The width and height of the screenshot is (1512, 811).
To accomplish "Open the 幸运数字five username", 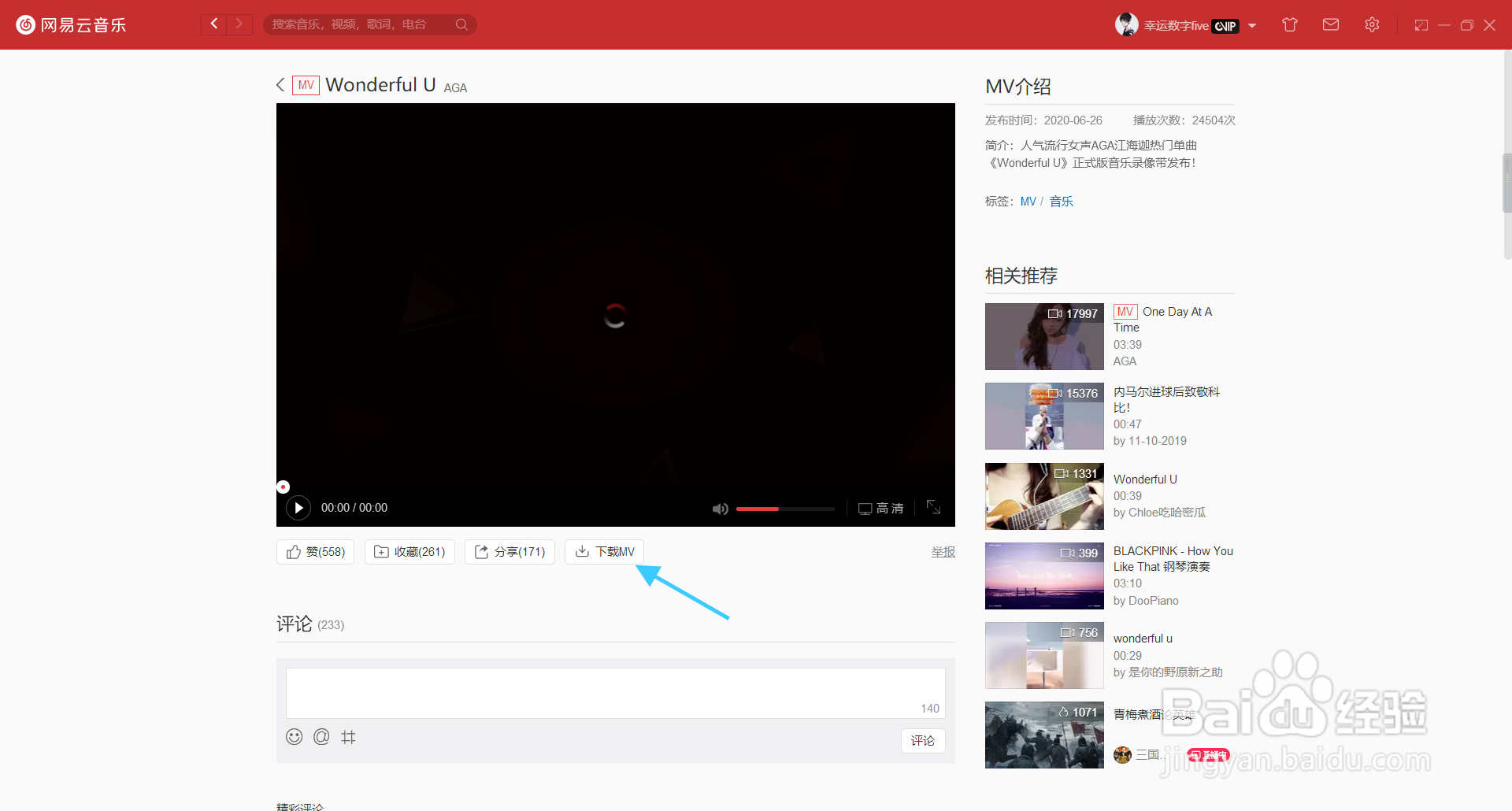I will [x=1176, y=25].
